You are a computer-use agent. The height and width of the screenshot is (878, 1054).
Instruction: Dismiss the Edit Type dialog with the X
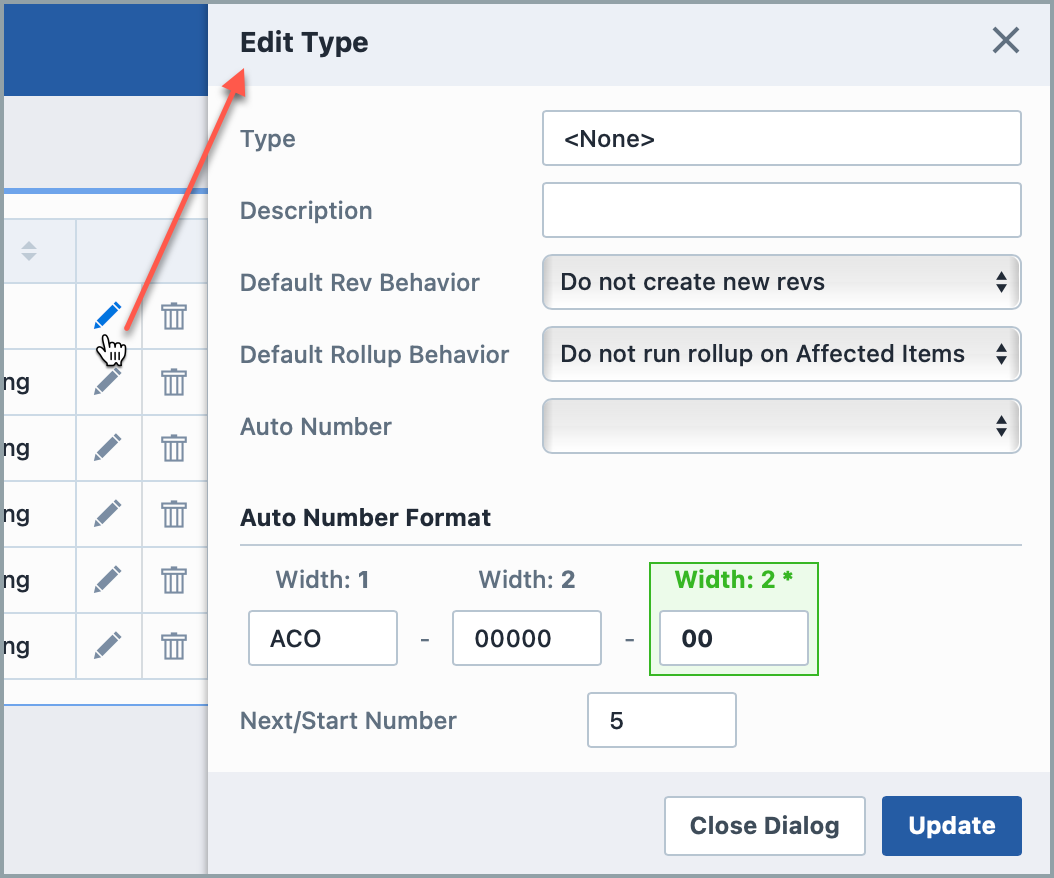1005,41
